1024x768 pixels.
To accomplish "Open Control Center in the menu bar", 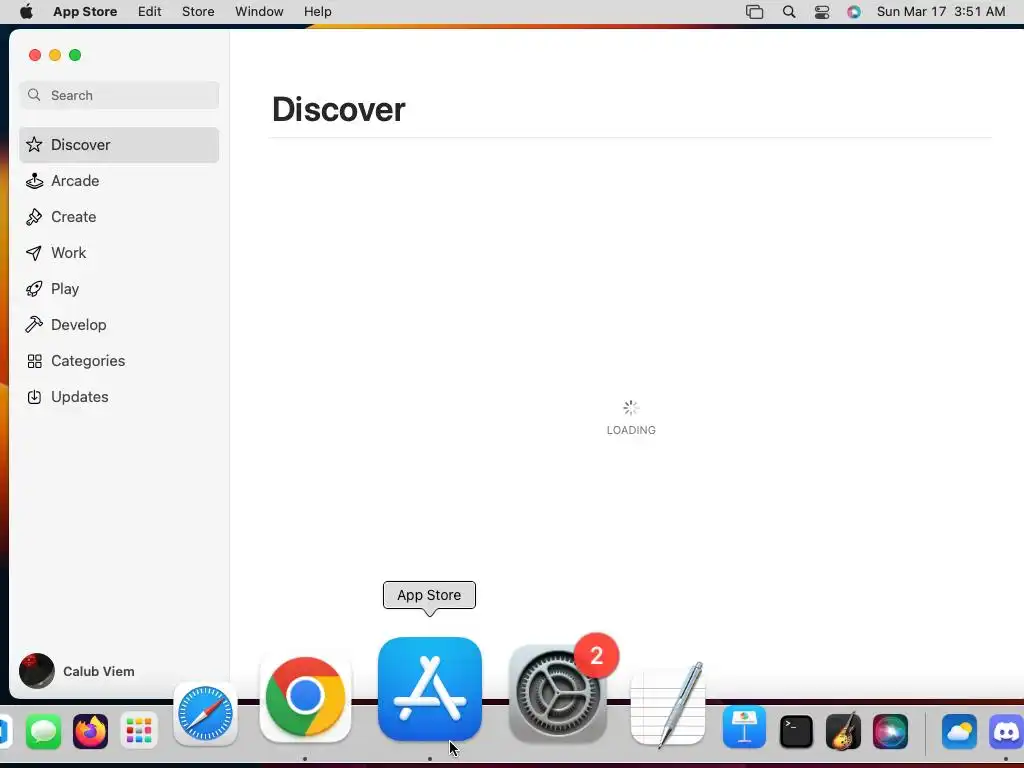I will (x=822, y=12).
